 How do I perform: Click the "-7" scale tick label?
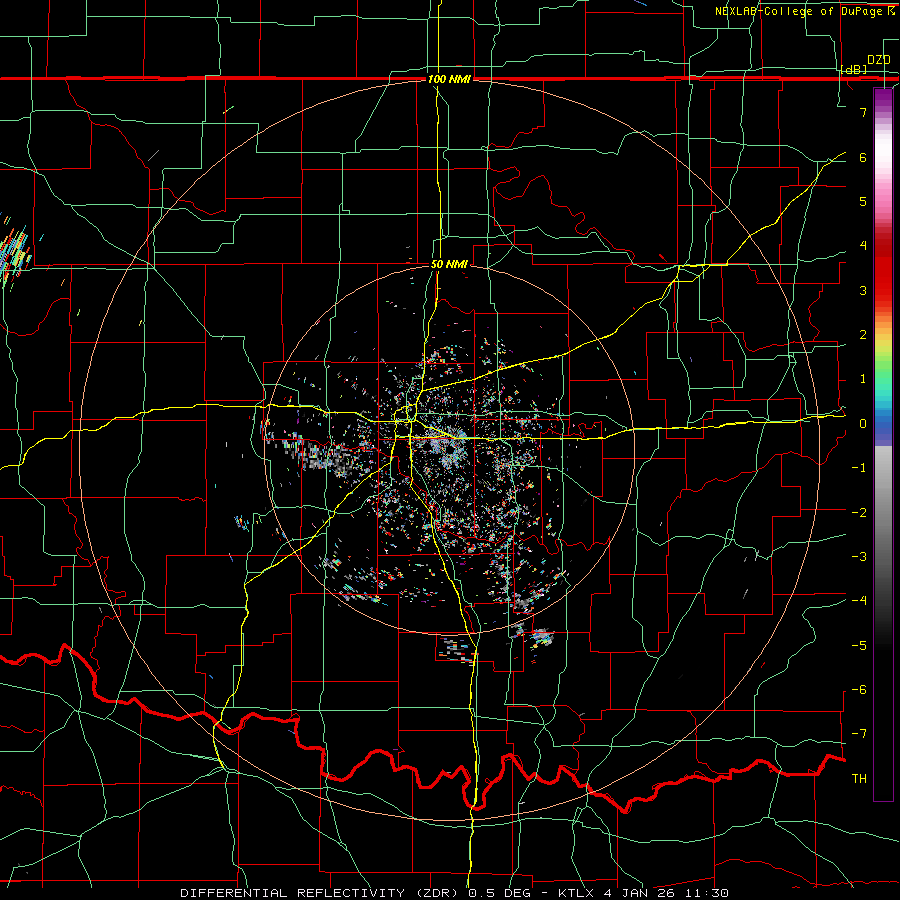pyautogui.click(x=859, y=734)
